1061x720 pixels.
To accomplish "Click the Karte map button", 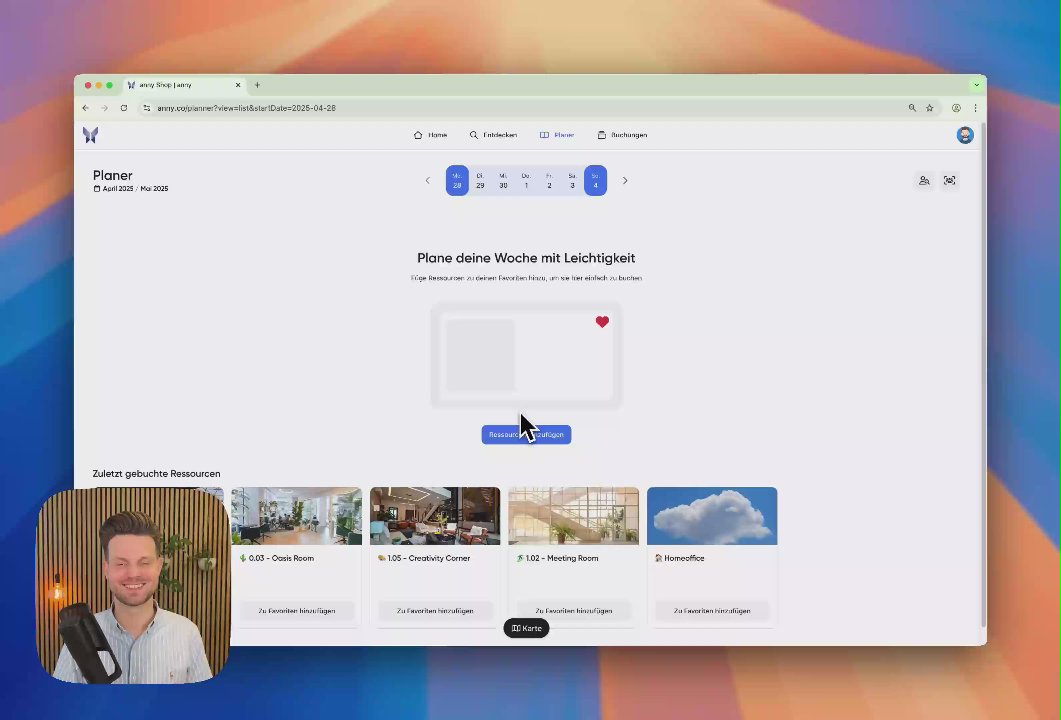I will 526,628.
